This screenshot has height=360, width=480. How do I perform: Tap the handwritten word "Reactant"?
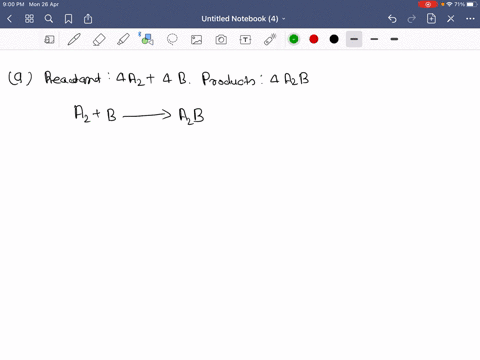pos(73,78)
